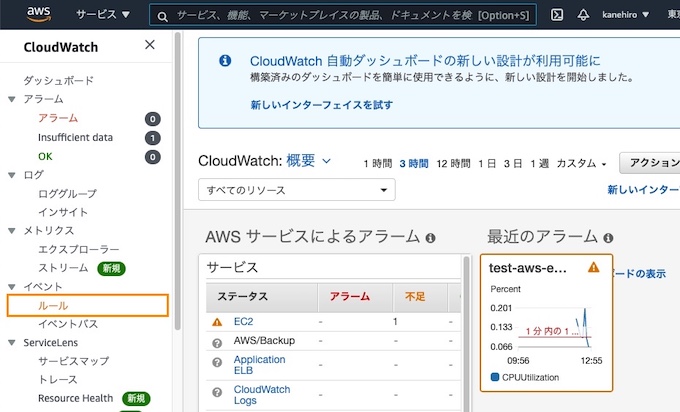Collapse the ServiceLens section in sidebar
Image resolution: width=680 pixels, height=412 pixels.
pyautogui.click(x=12, y=343)
